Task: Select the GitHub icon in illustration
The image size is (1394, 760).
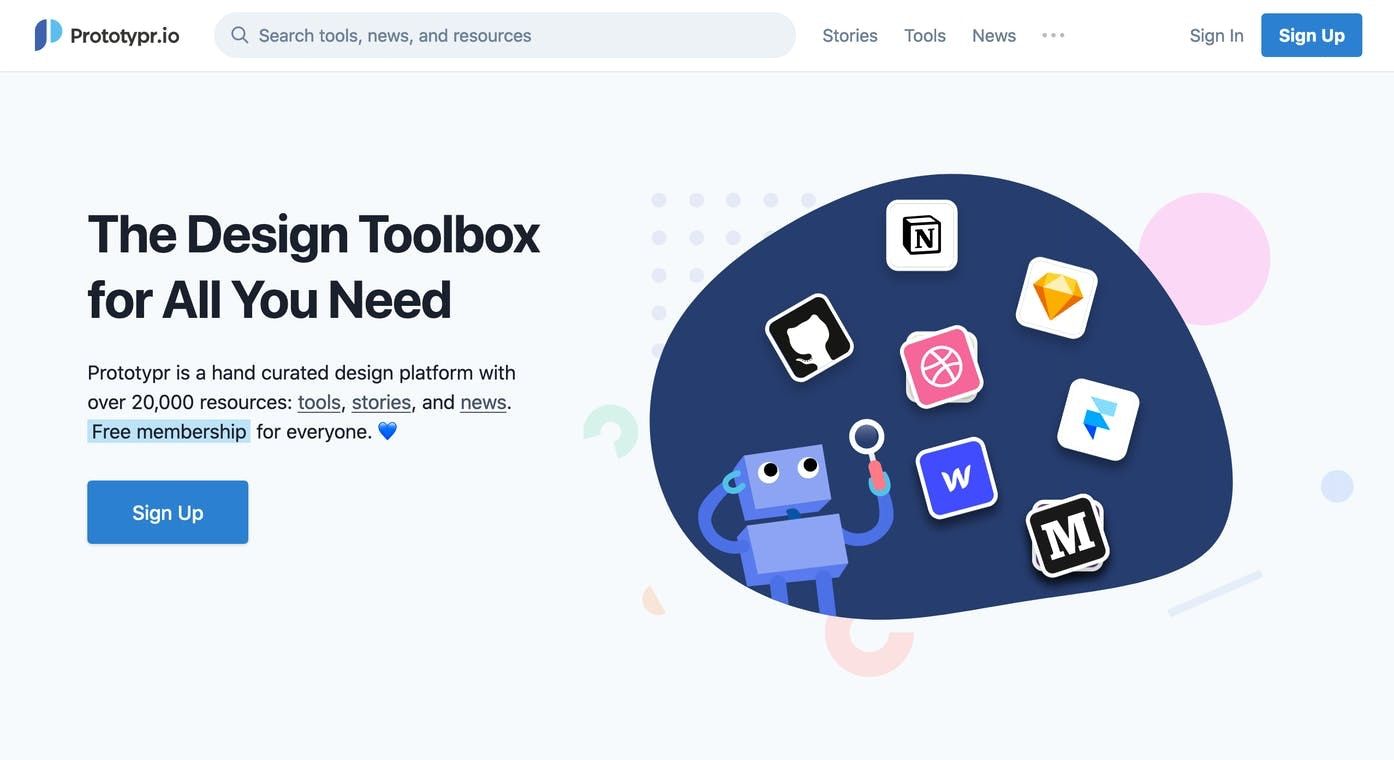Action: 809,338
